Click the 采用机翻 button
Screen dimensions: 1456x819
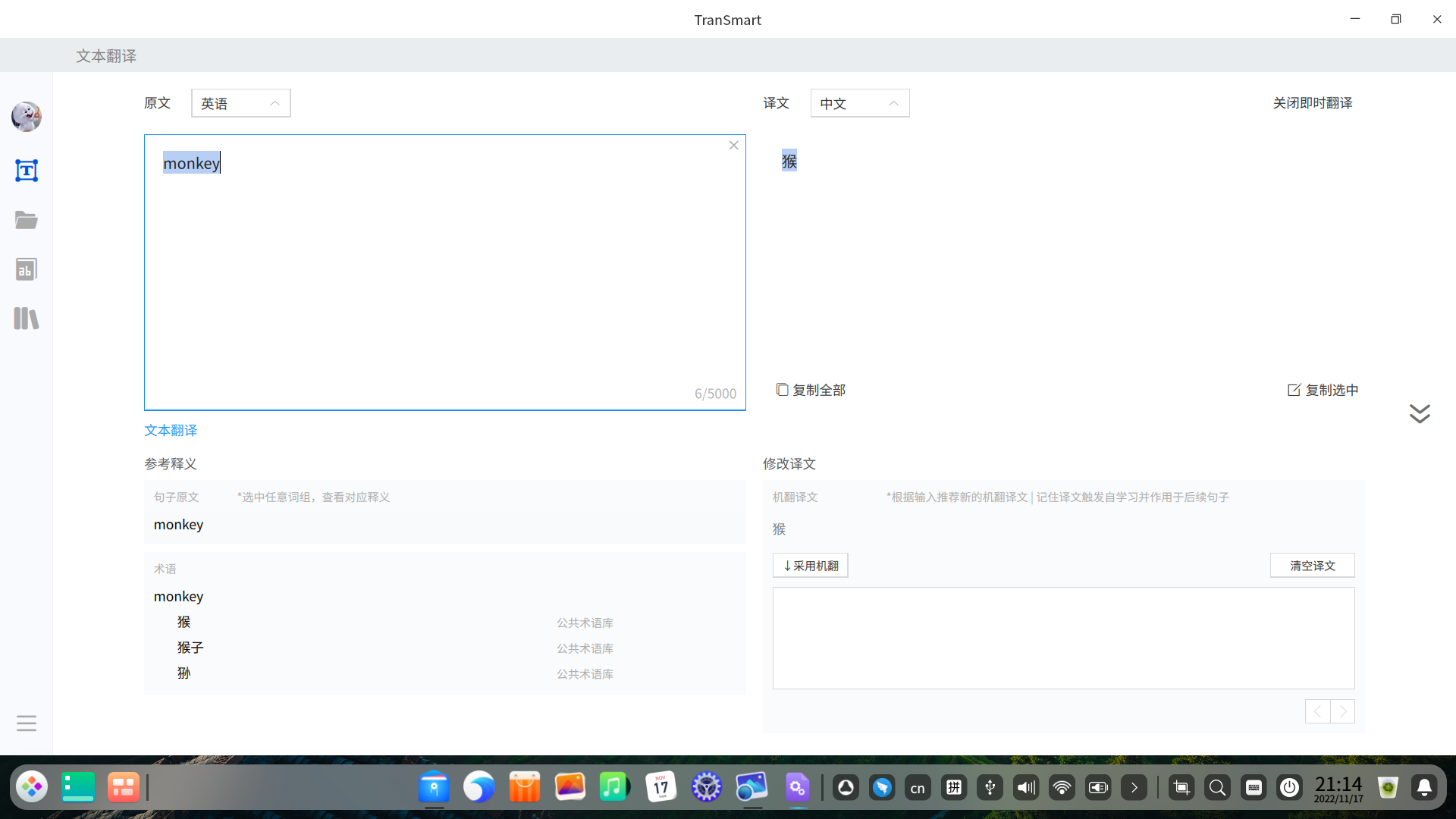(809, 565)
